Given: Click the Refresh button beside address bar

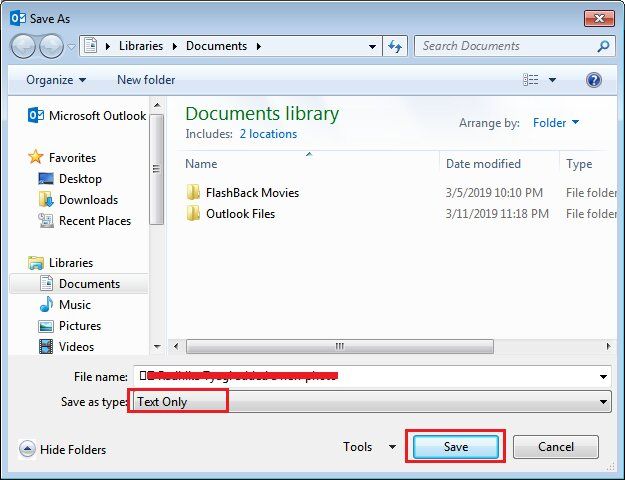Looking at the screenshot, I should [x=395, y=46].
